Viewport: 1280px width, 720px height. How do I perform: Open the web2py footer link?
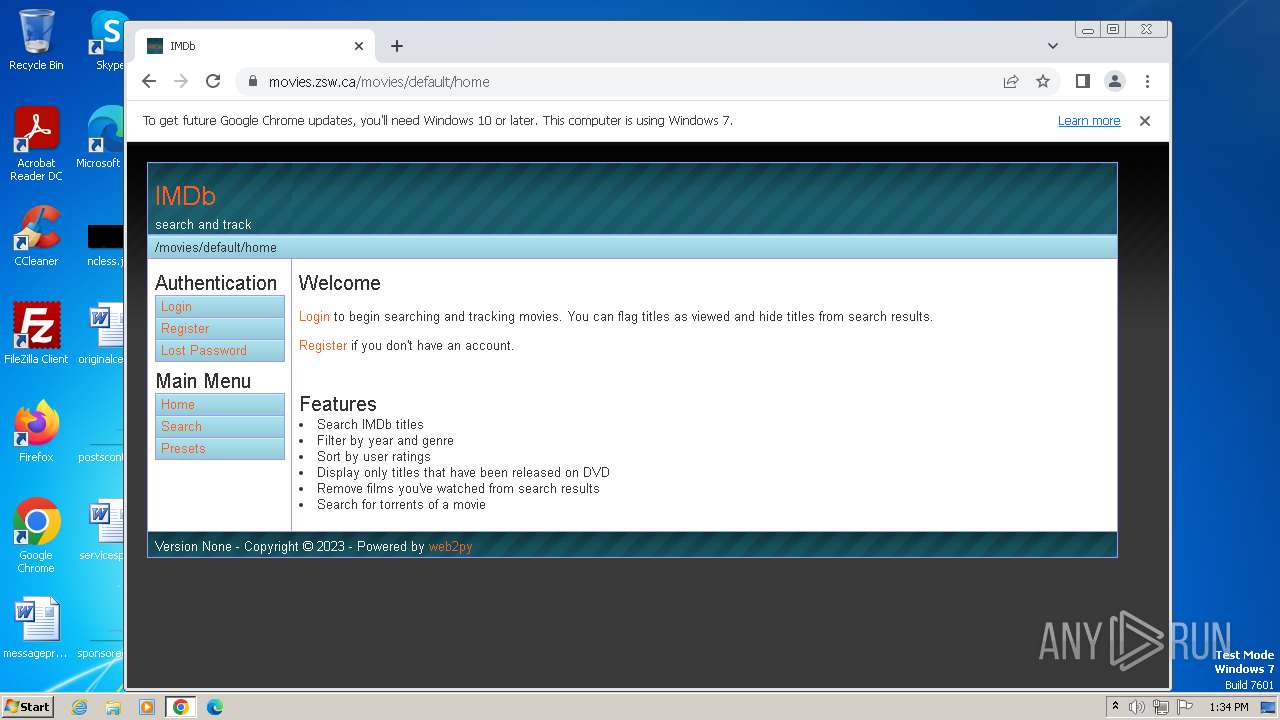coord(450,547)
